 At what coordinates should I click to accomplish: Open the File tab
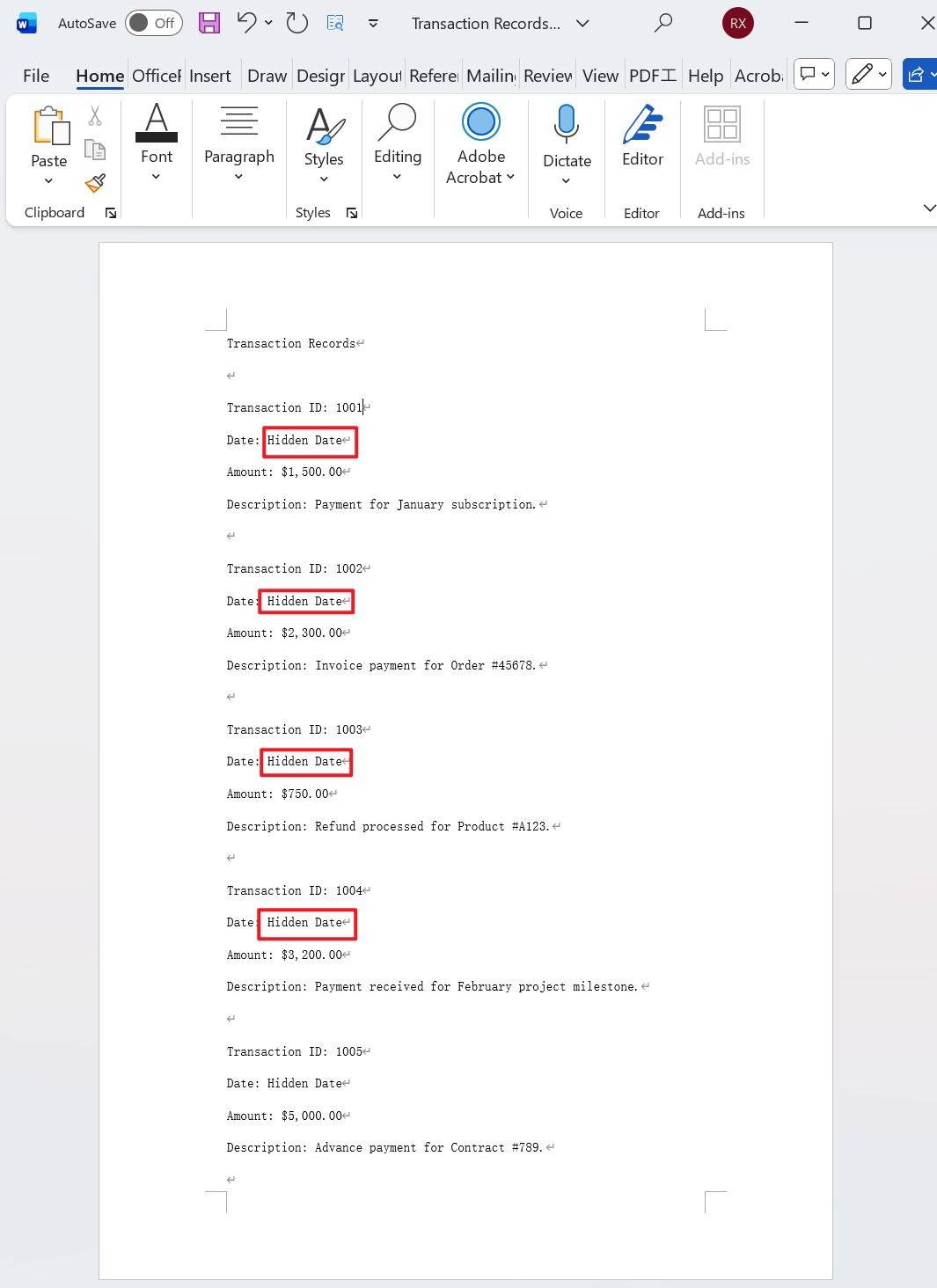36,76
